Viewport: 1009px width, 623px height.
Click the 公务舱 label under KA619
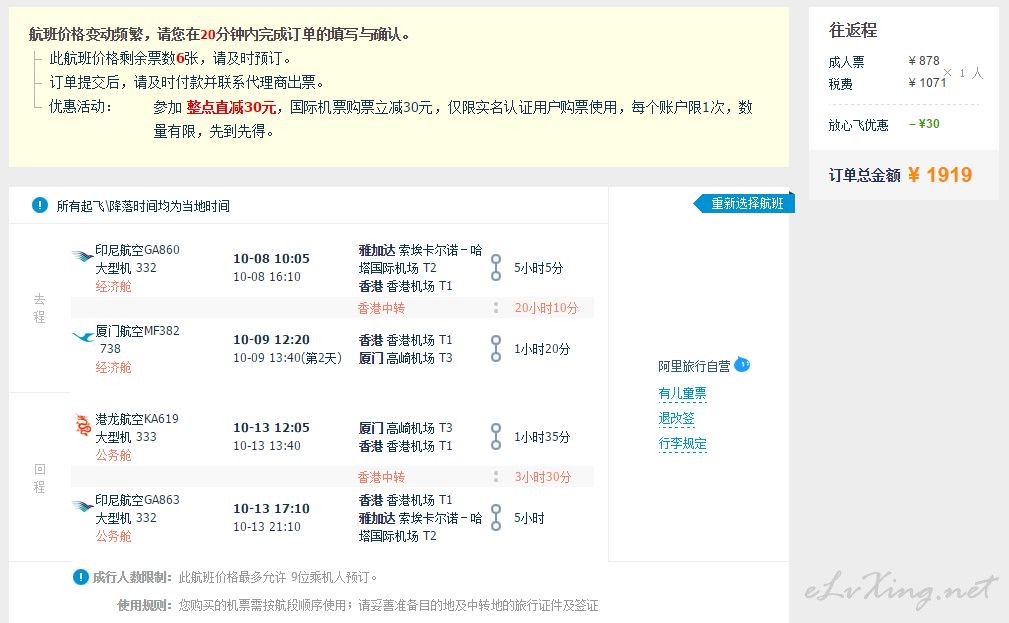pos(113,455)
